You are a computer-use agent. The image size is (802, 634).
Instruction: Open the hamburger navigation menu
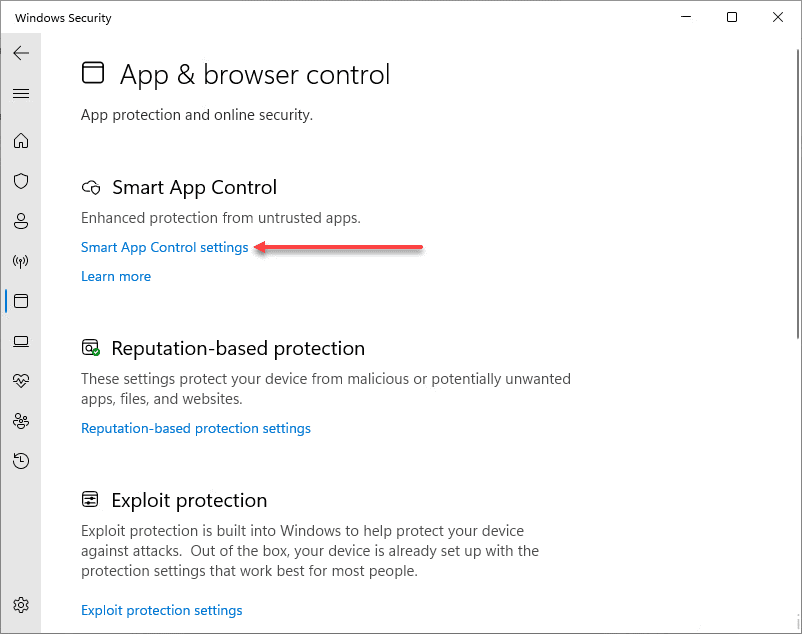click(21, 94)
